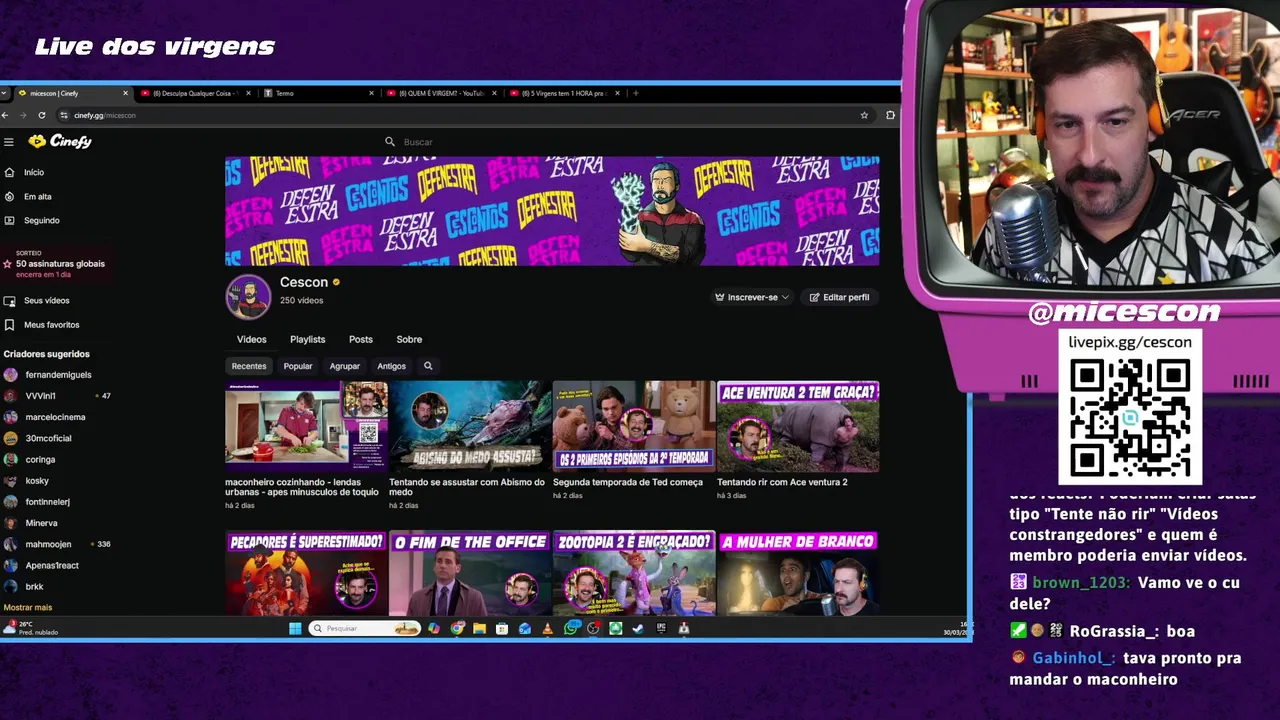The image size is (1280, 720).
Task: Open WhatsApp from the taskbar
Action: pos(570,628)
